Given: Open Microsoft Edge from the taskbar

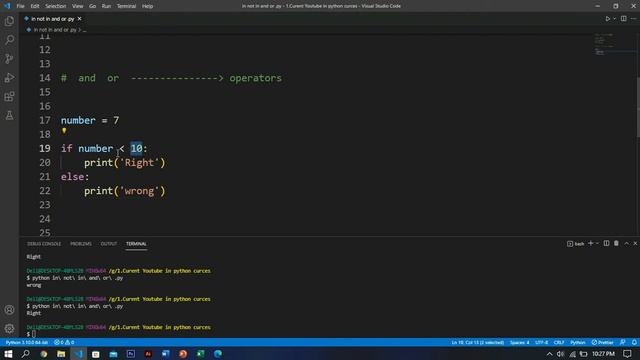Looking at the screenshot, I should click(218, 354).
